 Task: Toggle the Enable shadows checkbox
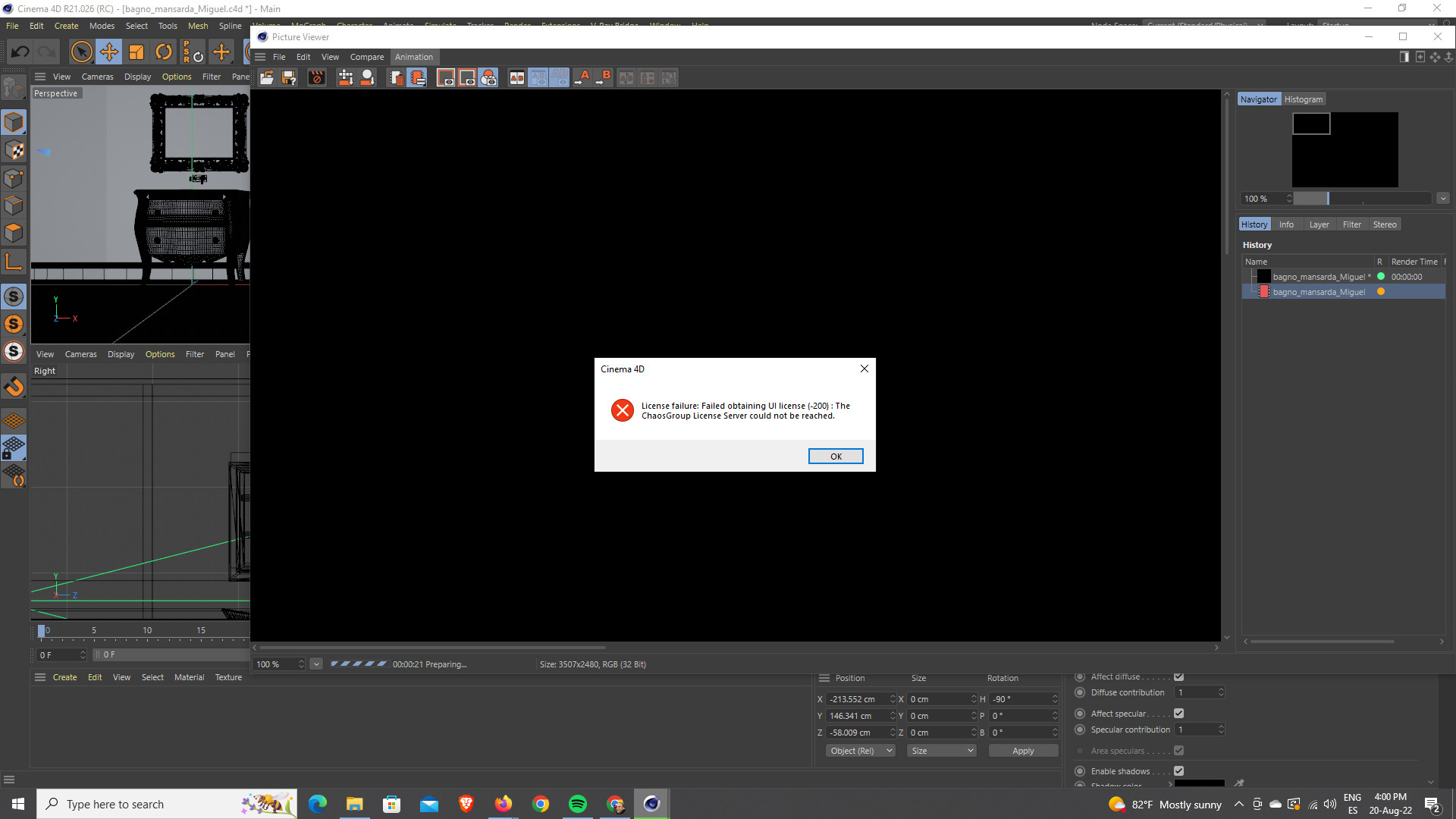tap(1178, 771)
